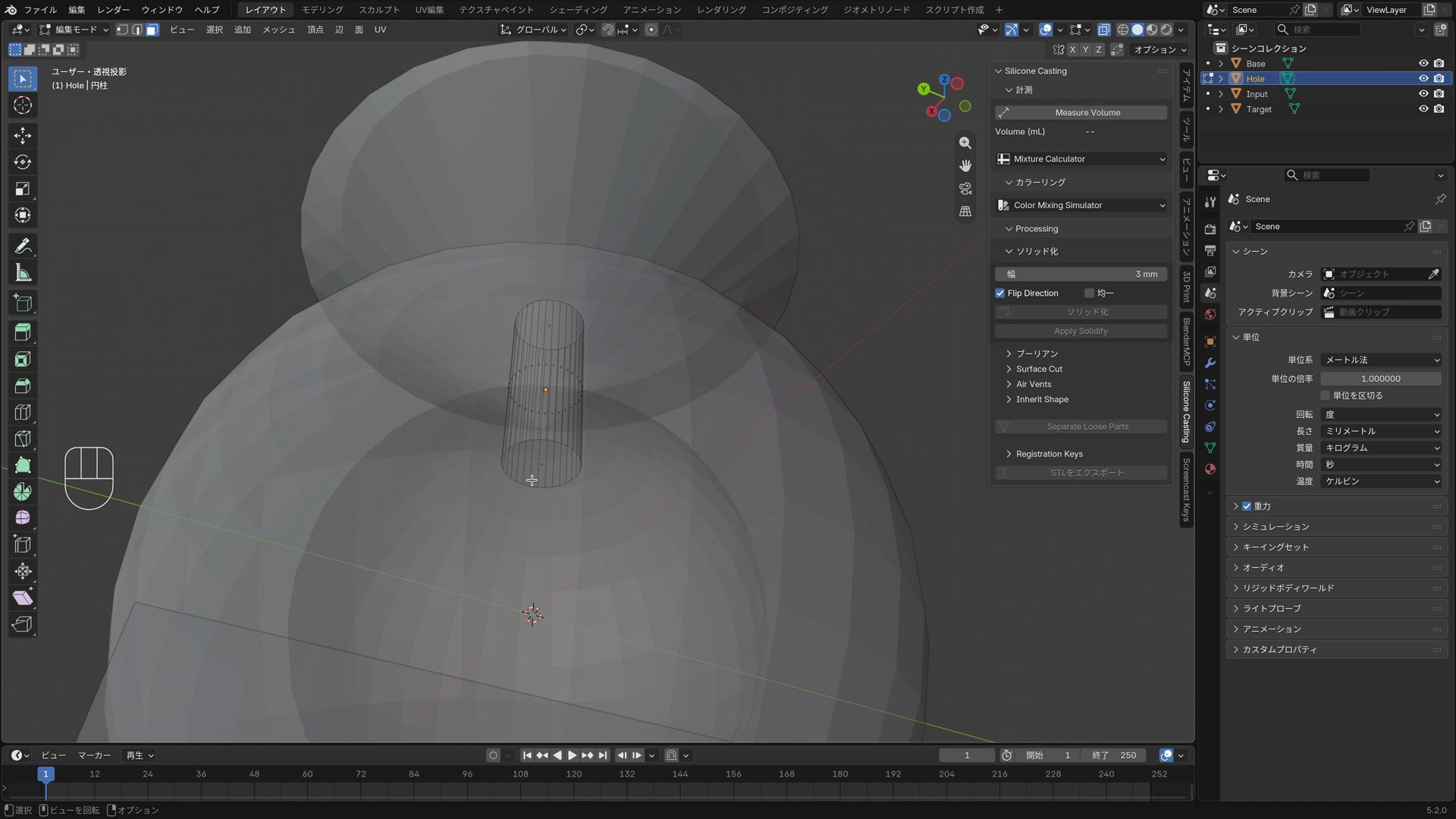Select the Move tool
The height and width of the screenshot is (819, 1456).
(23, 136)
